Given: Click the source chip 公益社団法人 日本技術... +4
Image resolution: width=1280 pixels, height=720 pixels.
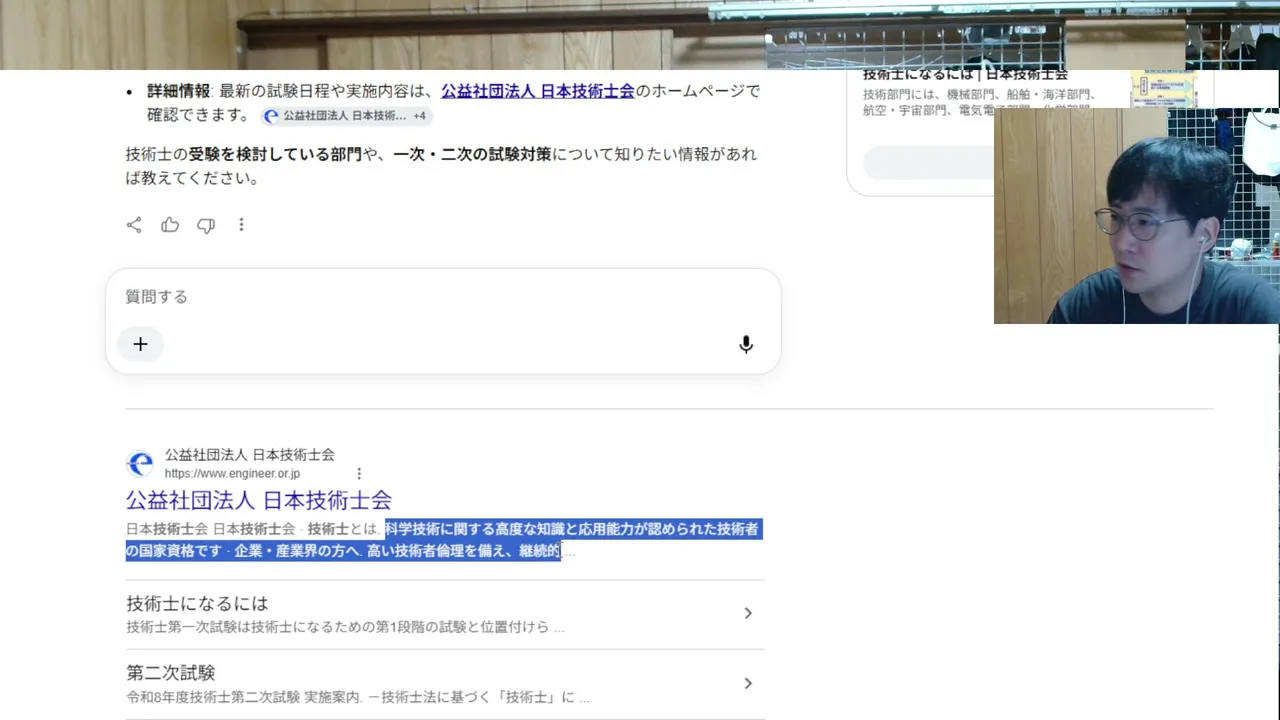Looking at the screenshot, I should [x=345, y=116].
